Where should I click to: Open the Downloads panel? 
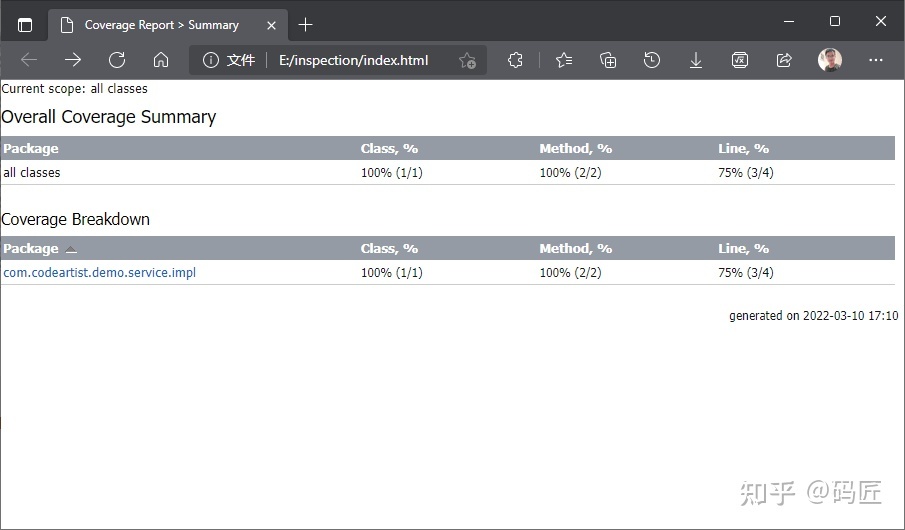point(696,60)
